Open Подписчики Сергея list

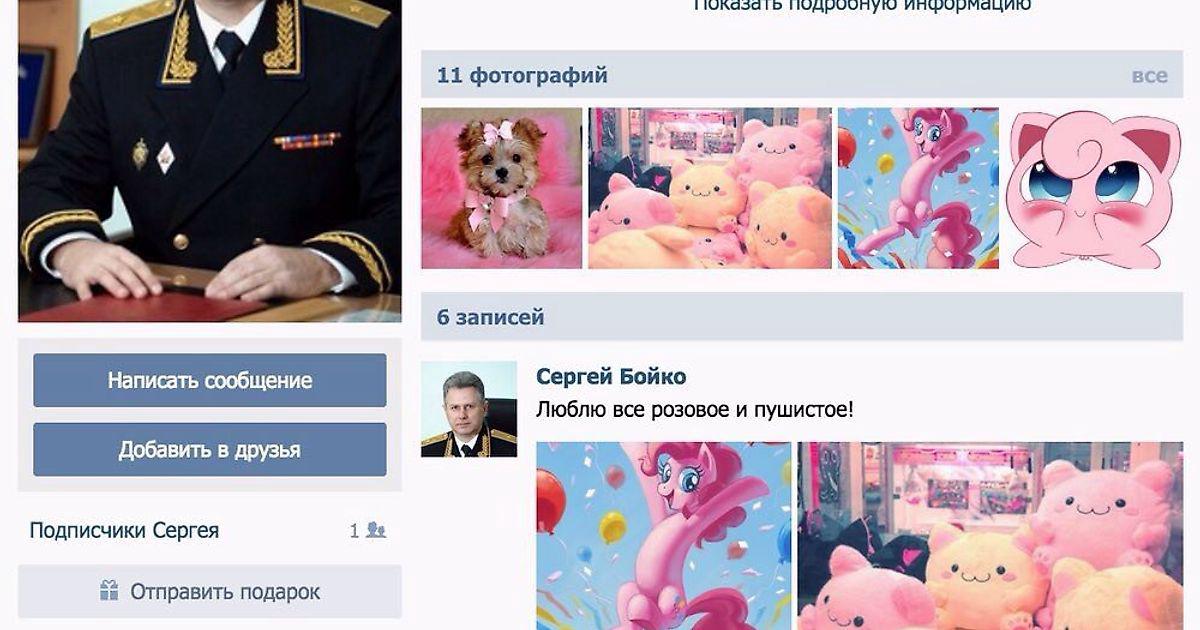[x=124, y=530]
